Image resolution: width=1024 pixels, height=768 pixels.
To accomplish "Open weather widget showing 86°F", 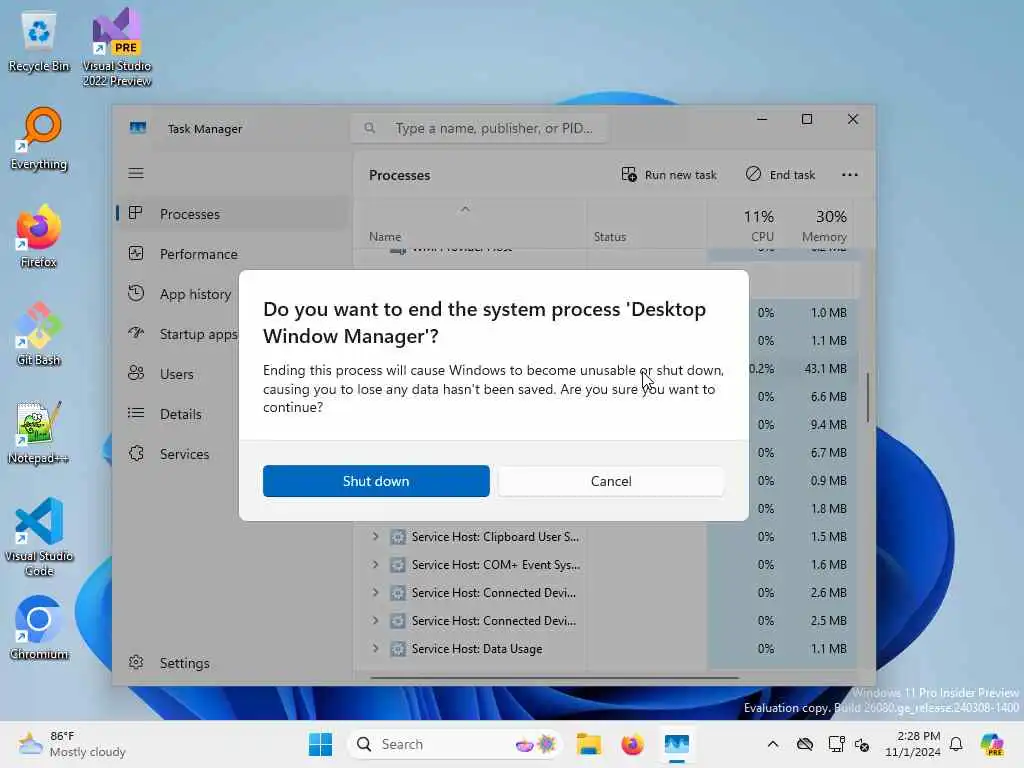I will (72, 744).
